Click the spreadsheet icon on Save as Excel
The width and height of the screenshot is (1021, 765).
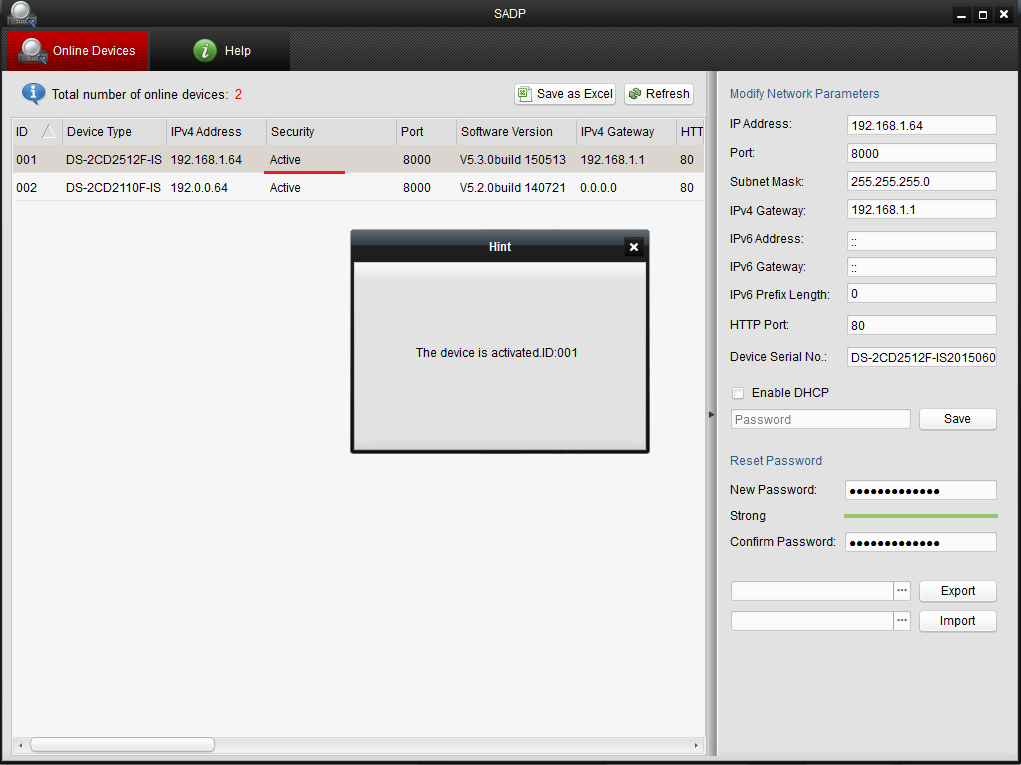pos(525,93)
